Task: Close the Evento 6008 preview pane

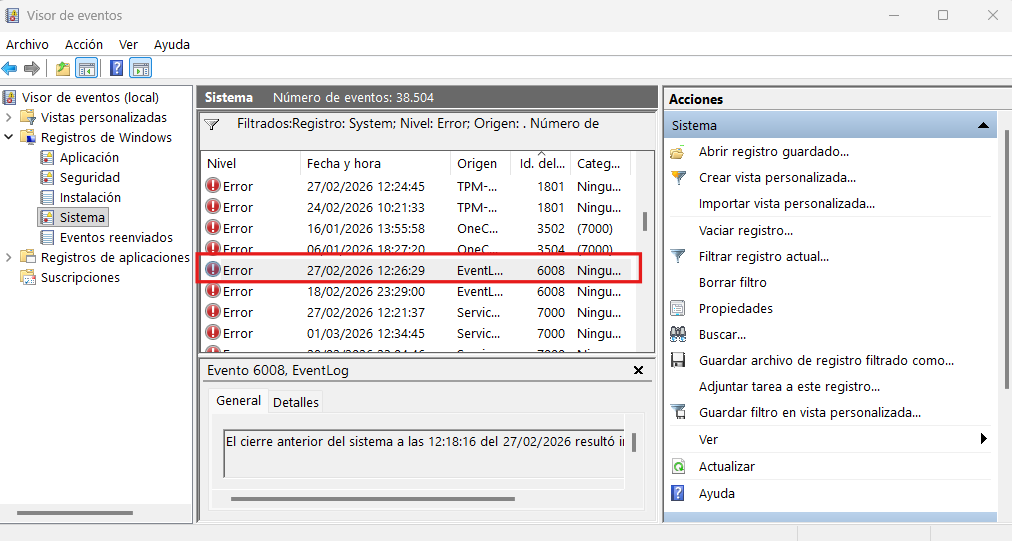Action: (638, 371)
